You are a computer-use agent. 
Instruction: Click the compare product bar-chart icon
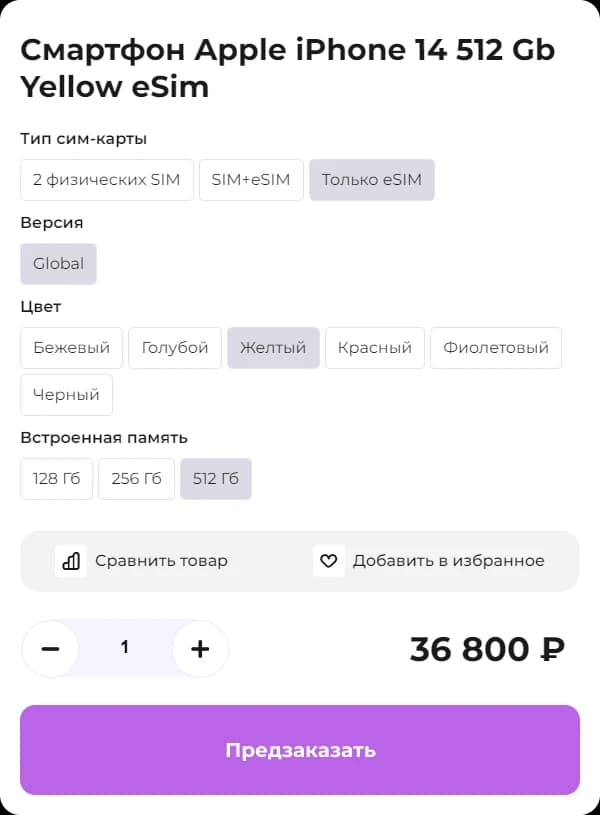coord(71,561)
